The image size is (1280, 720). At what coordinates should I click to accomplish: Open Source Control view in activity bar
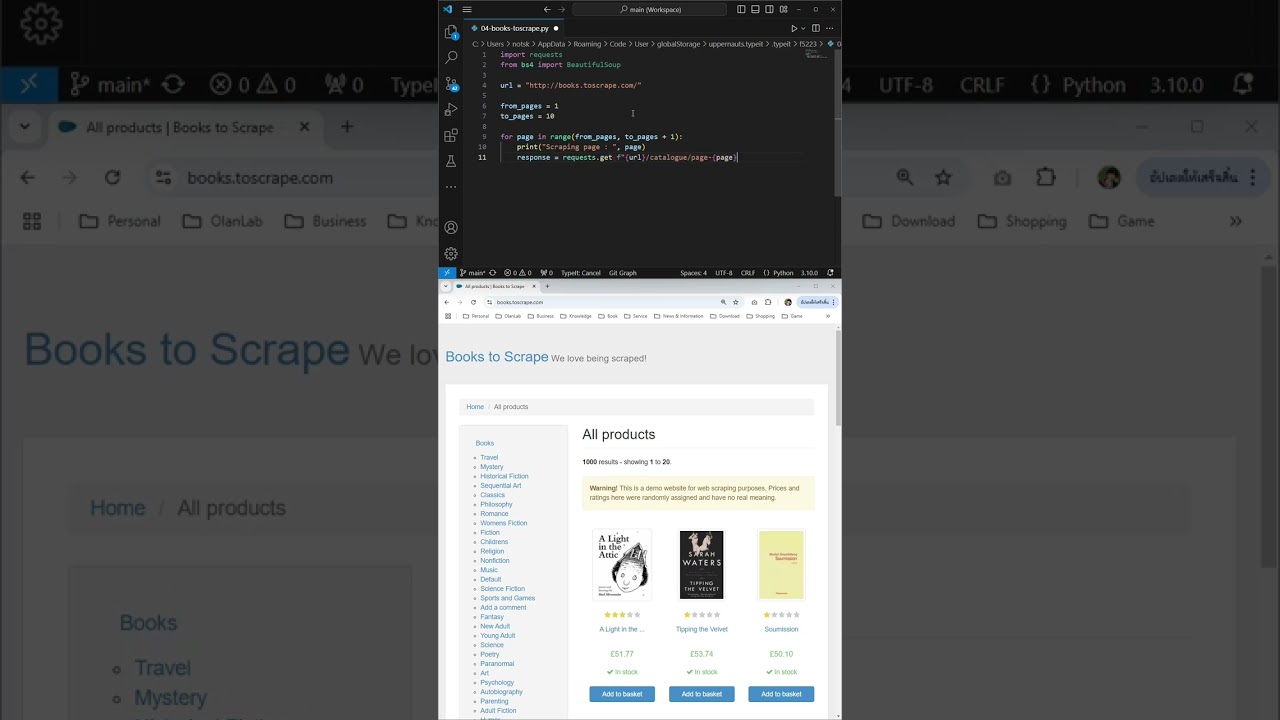tap(451, 84)
